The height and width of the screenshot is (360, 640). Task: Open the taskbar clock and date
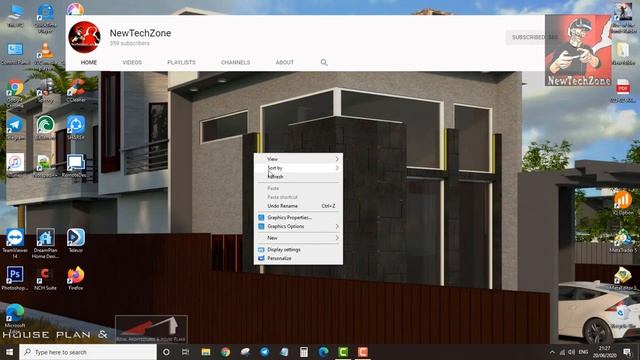coord(604,352)
